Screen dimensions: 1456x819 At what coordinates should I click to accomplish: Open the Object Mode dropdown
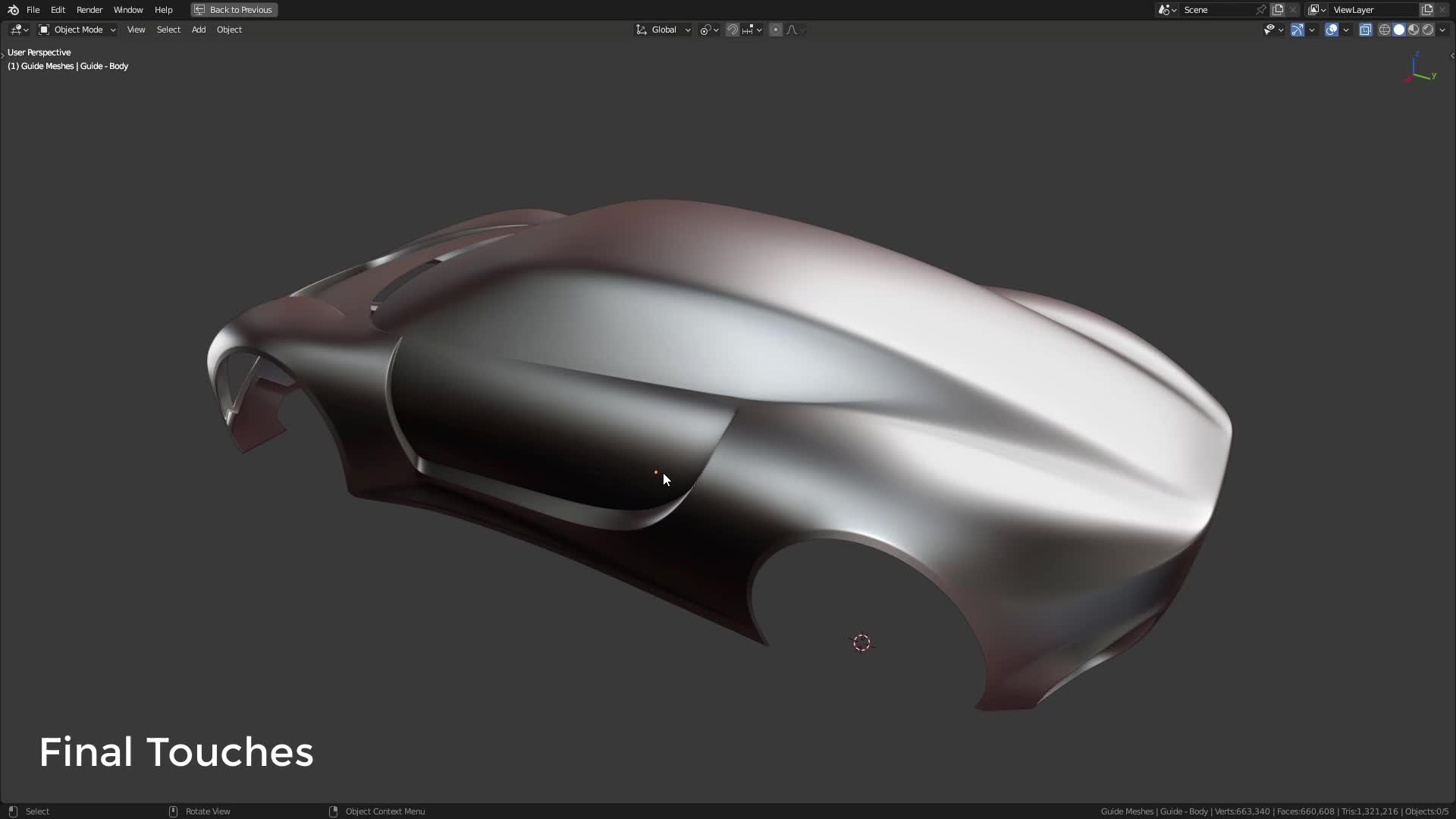(77, 30)
